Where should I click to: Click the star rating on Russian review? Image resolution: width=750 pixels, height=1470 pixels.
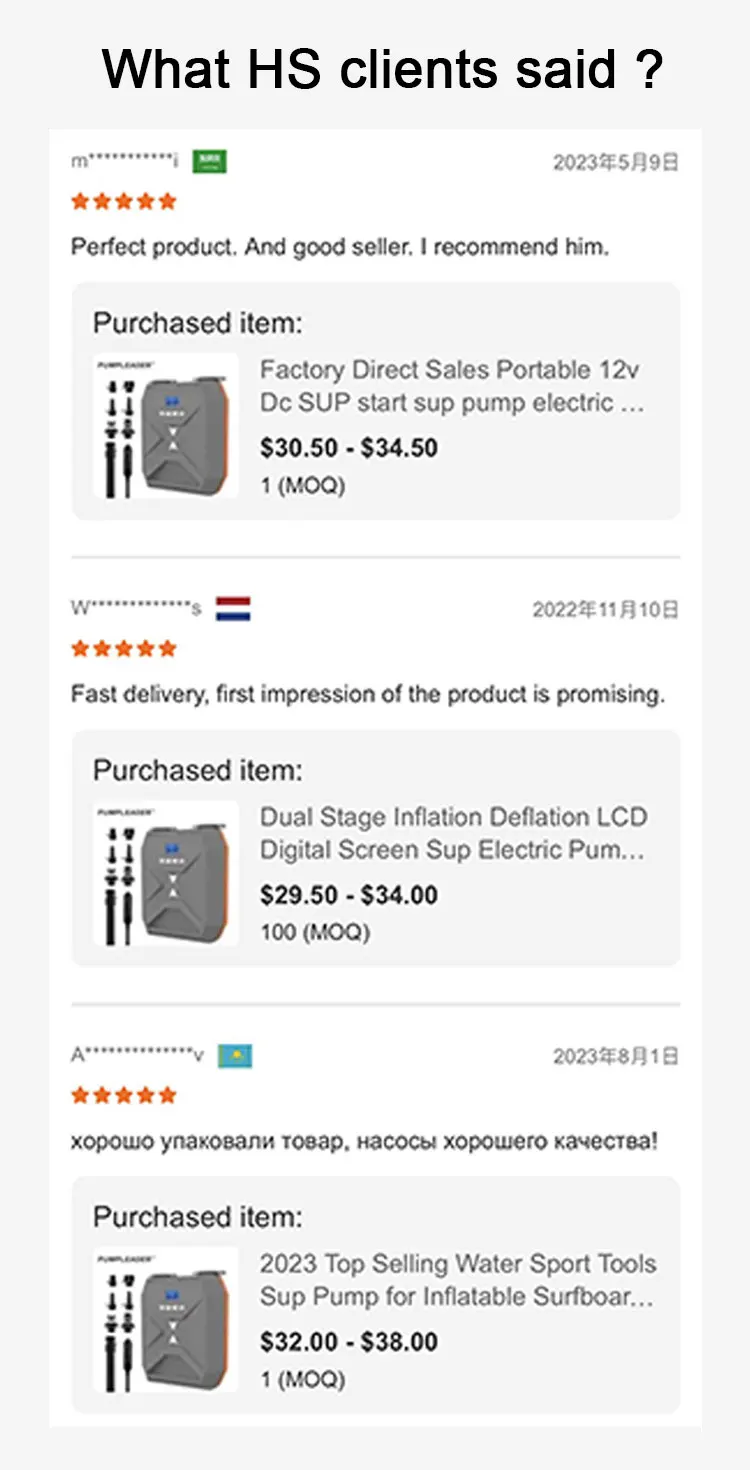point(124,1096)
